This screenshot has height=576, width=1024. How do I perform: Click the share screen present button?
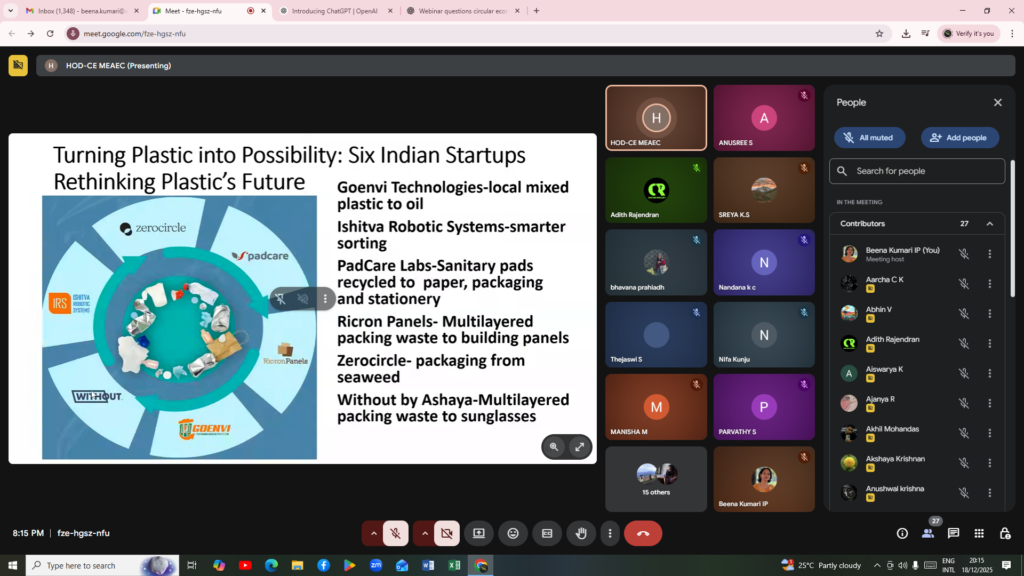coord(479,533)
